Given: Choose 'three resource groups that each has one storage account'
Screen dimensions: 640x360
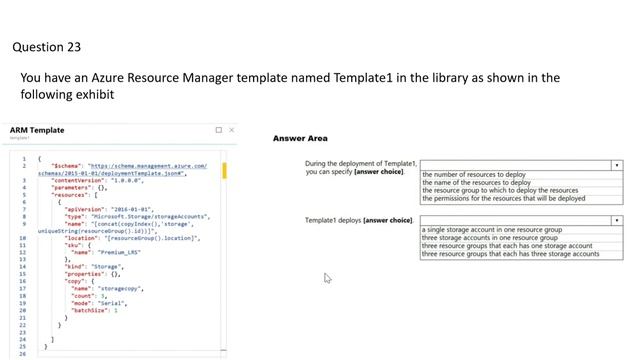Looking at the screenshot, I should 507,246.
